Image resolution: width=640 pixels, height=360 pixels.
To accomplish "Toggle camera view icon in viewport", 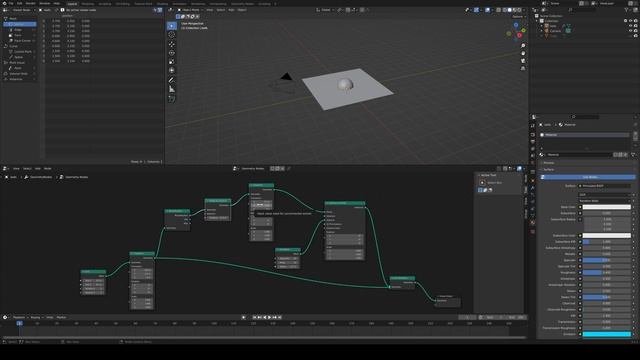I will 523,61.
